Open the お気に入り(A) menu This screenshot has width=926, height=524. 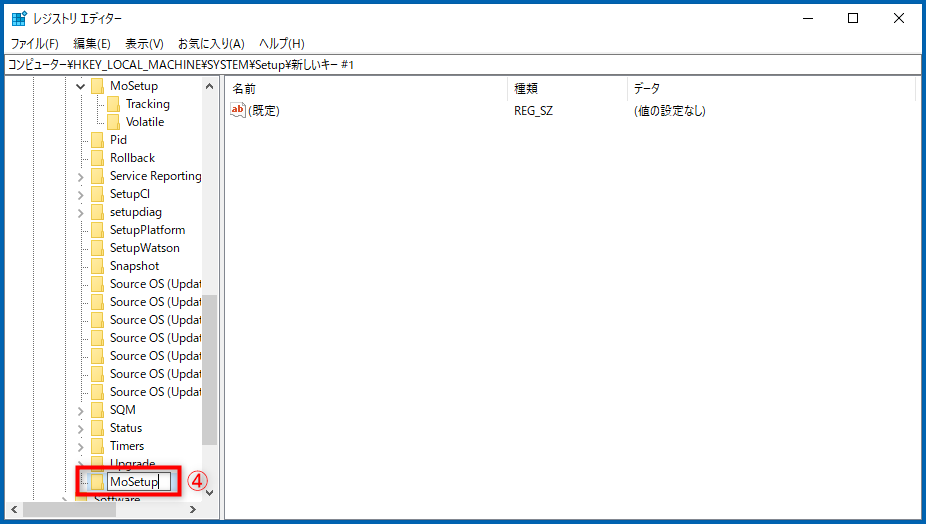coord(211,44)
